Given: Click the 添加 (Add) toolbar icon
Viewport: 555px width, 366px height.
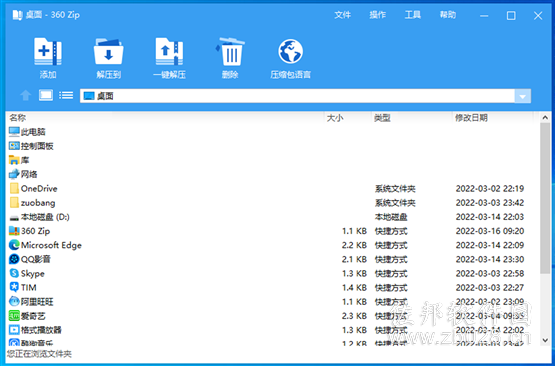Looking at the screenshot, I should tap(47, 52).
